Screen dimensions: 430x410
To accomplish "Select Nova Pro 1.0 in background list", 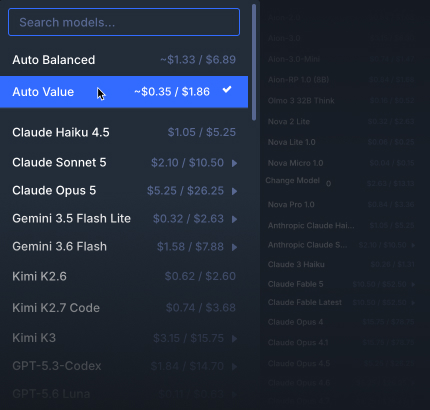I will click(341, 204).
